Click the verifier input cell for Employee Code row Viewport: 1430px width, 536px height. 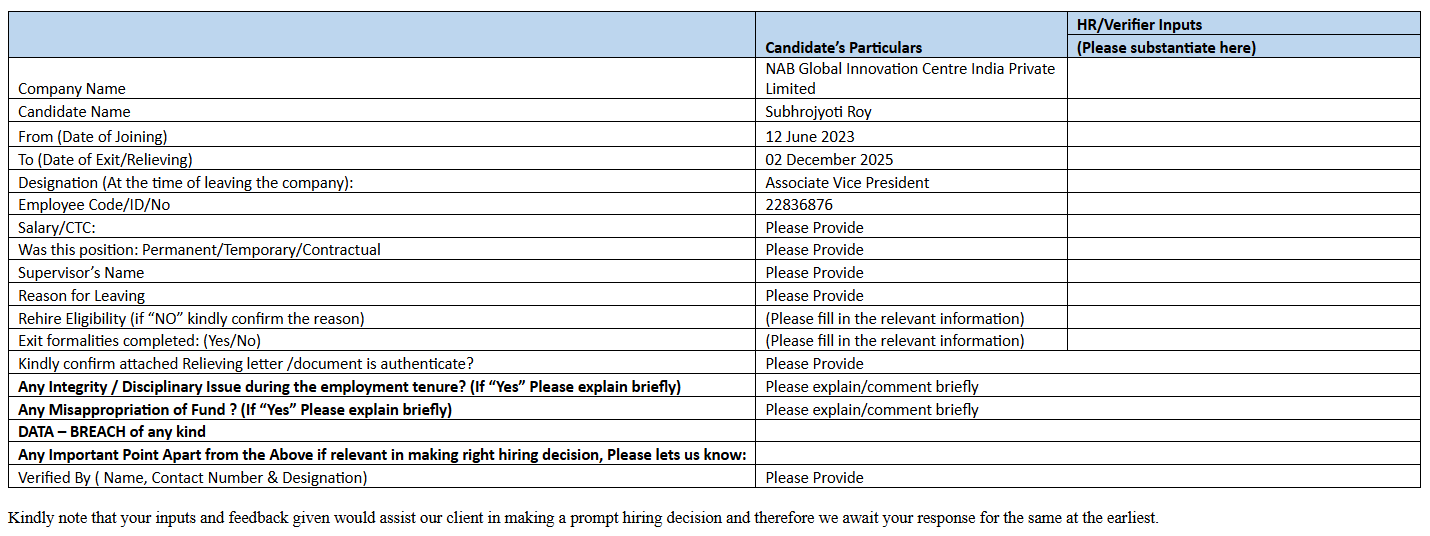(x=1243, y=204)
